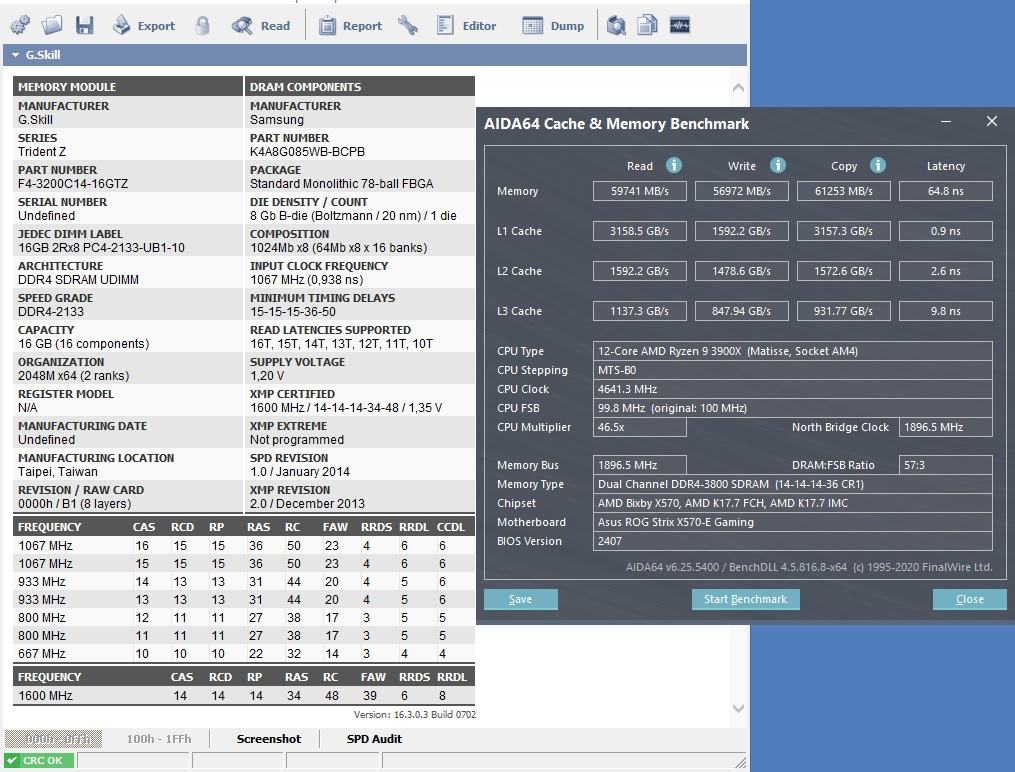The image size is (1015, 772).
Task: Click the wrench tools icon
Action: 408,25
